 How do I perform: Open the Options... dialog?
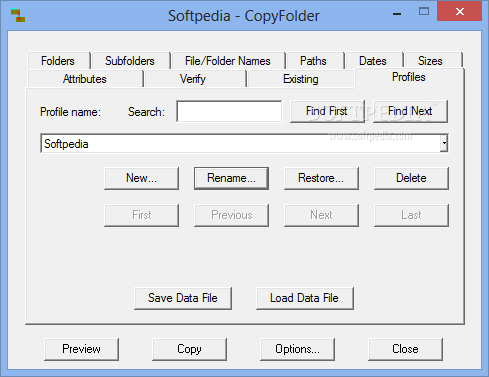click(297, 349)
